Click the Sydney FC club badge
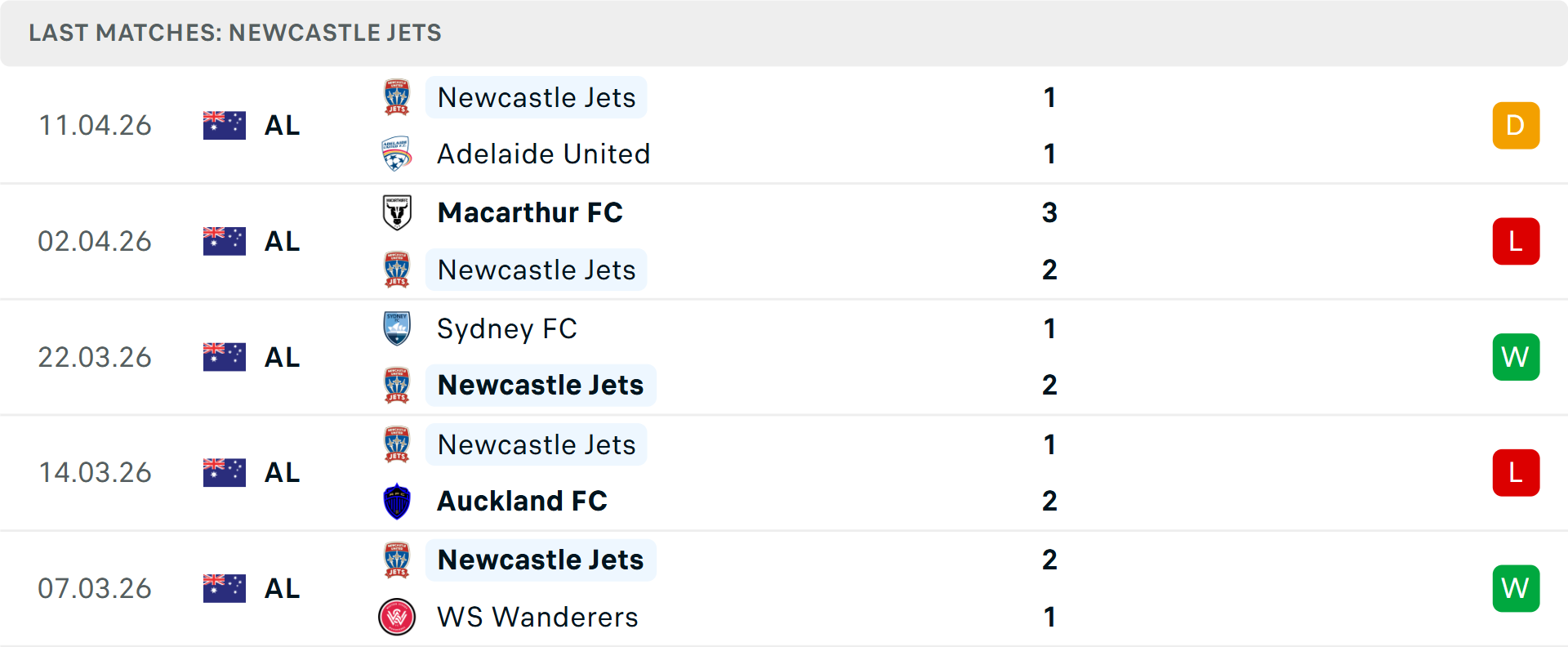The image size is (1568, 647). [397, 328]
